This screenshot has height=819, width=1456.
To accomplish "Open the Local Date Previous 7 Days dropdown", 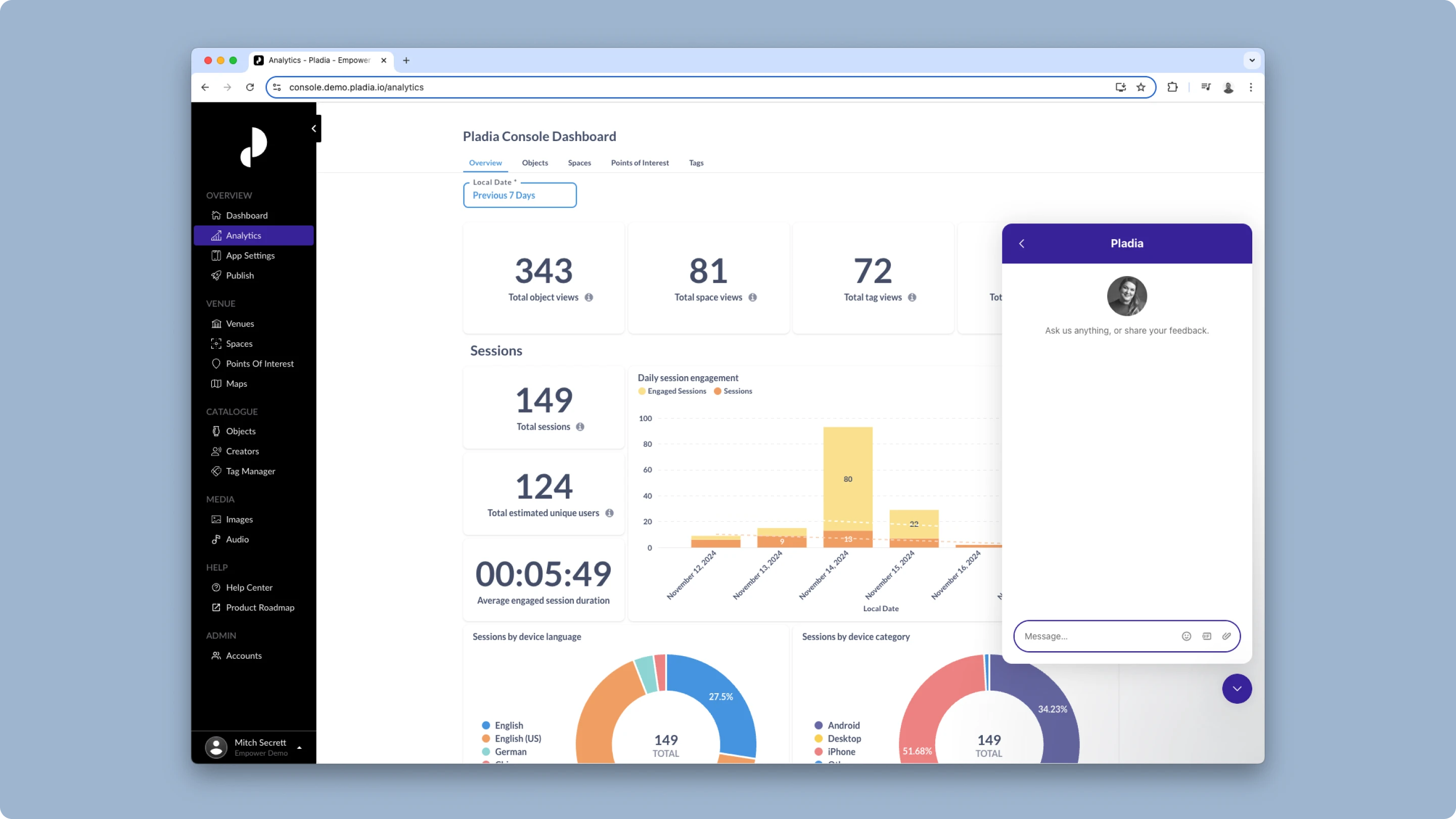I will click(x=520, y=195).
